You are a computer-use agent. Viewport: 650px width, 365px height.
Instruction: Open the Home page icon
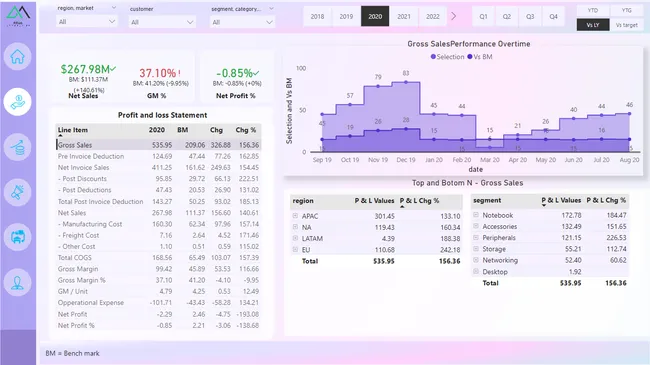(17, 56)
